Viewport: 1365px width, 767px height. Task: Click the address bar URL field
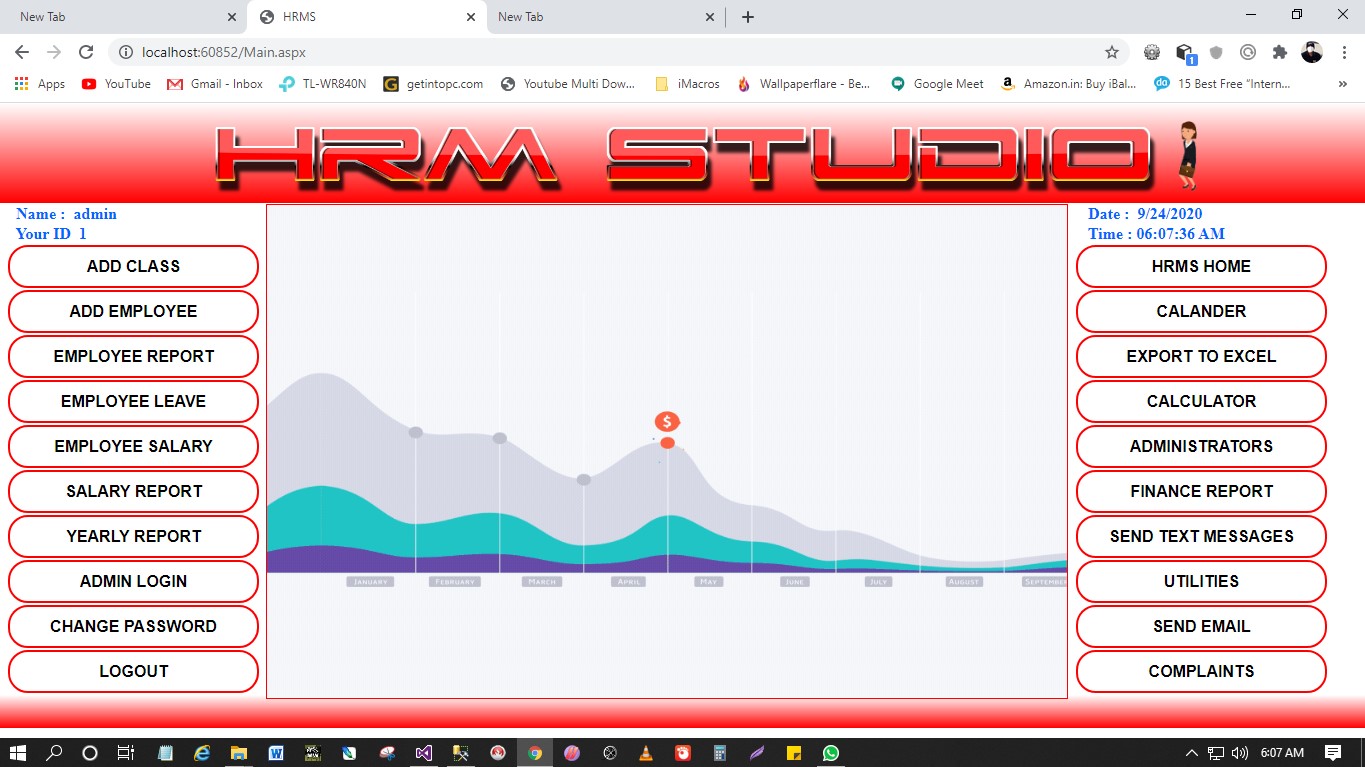click(x=600, y=52)
